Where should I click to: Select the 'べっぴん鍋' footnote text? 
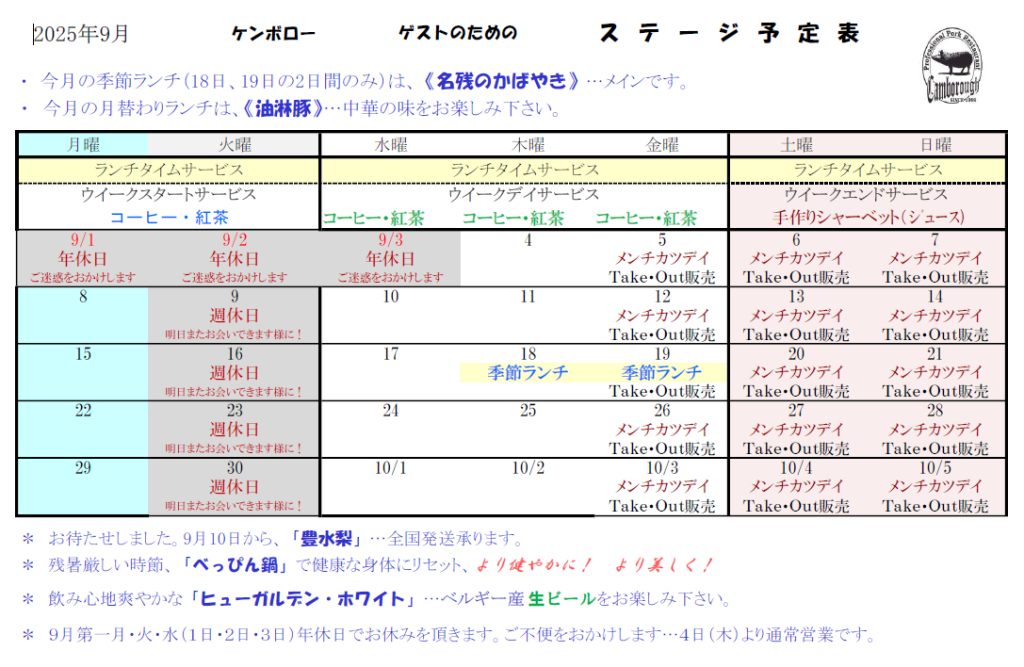[235, 565]
